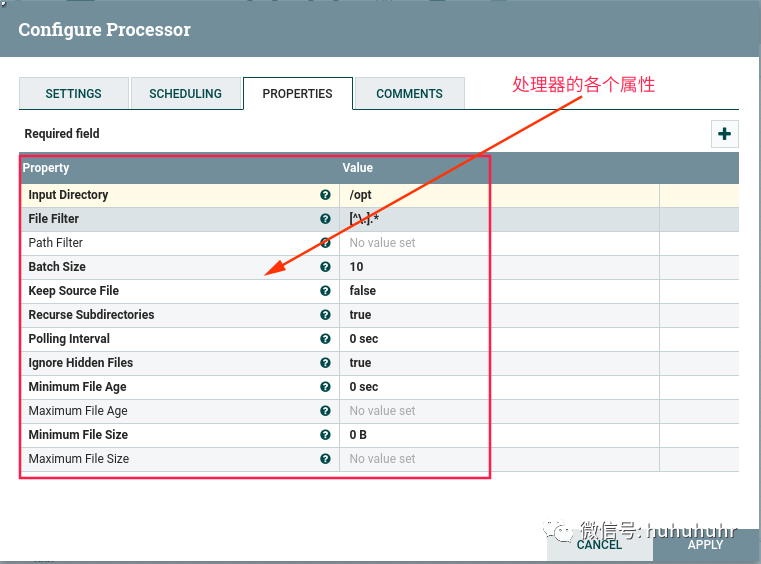Show help for Keep Source File property
The image size is (761, 564).
325,291
